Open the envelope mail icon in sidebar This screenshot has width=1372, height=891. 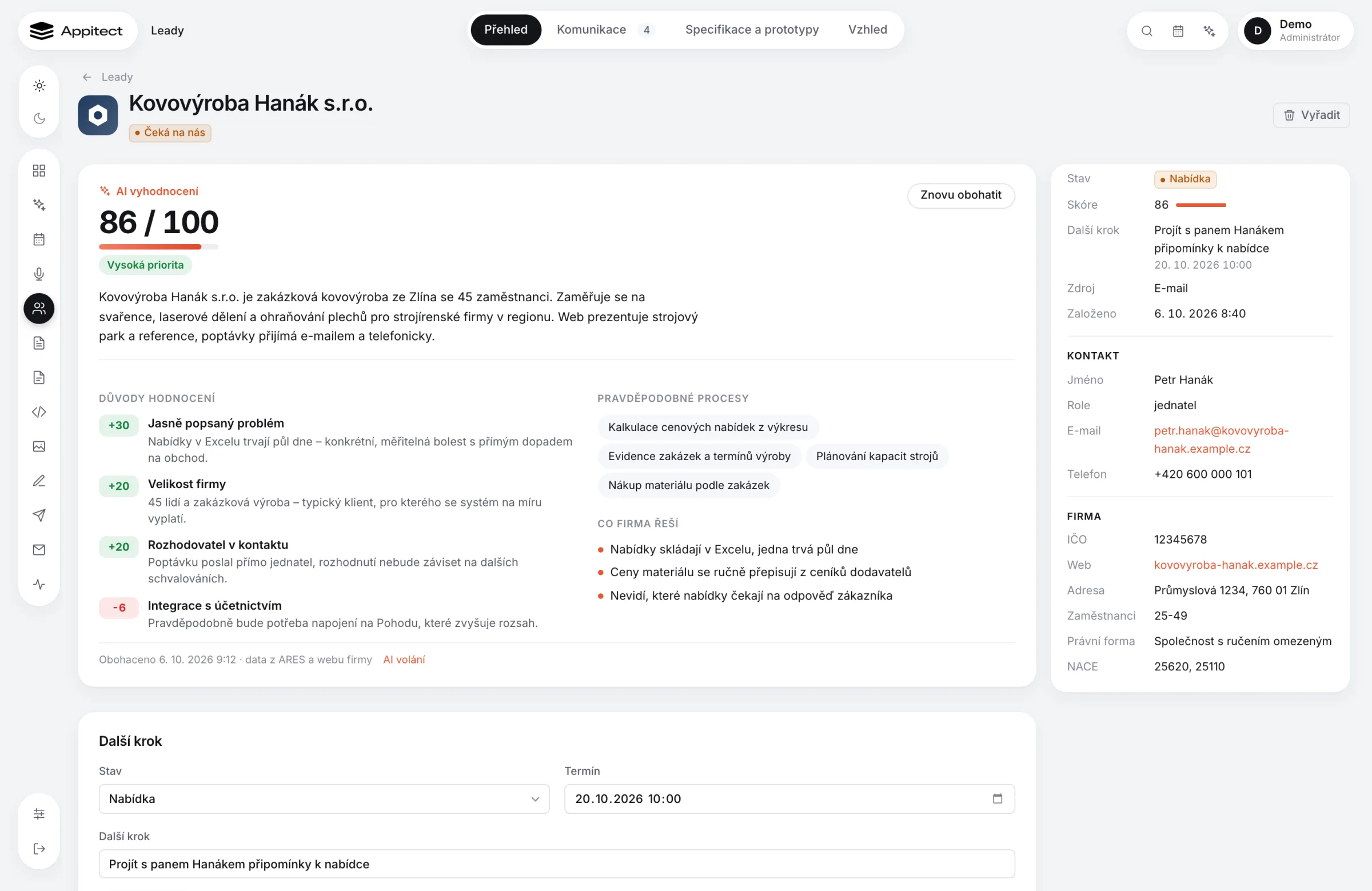[x=39, y=550]
